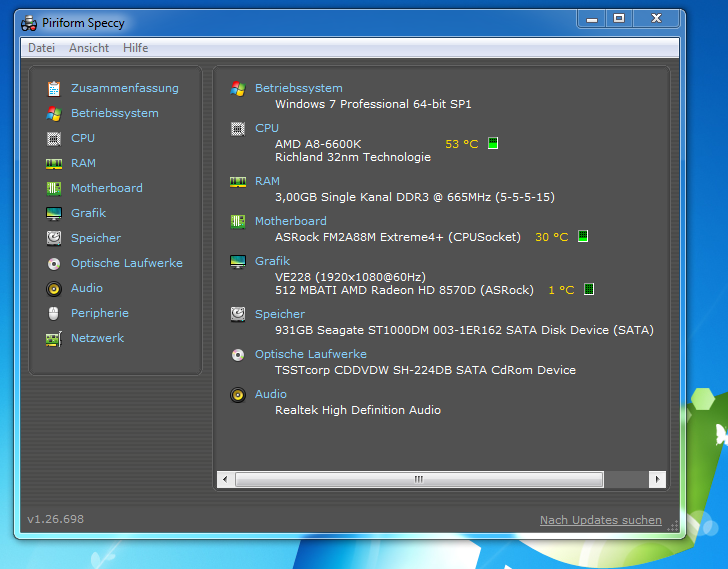Click the green CPU temperature indicator beside 53 °C
The width and height of the screenshot is (728, 569).
click(493, 143)
